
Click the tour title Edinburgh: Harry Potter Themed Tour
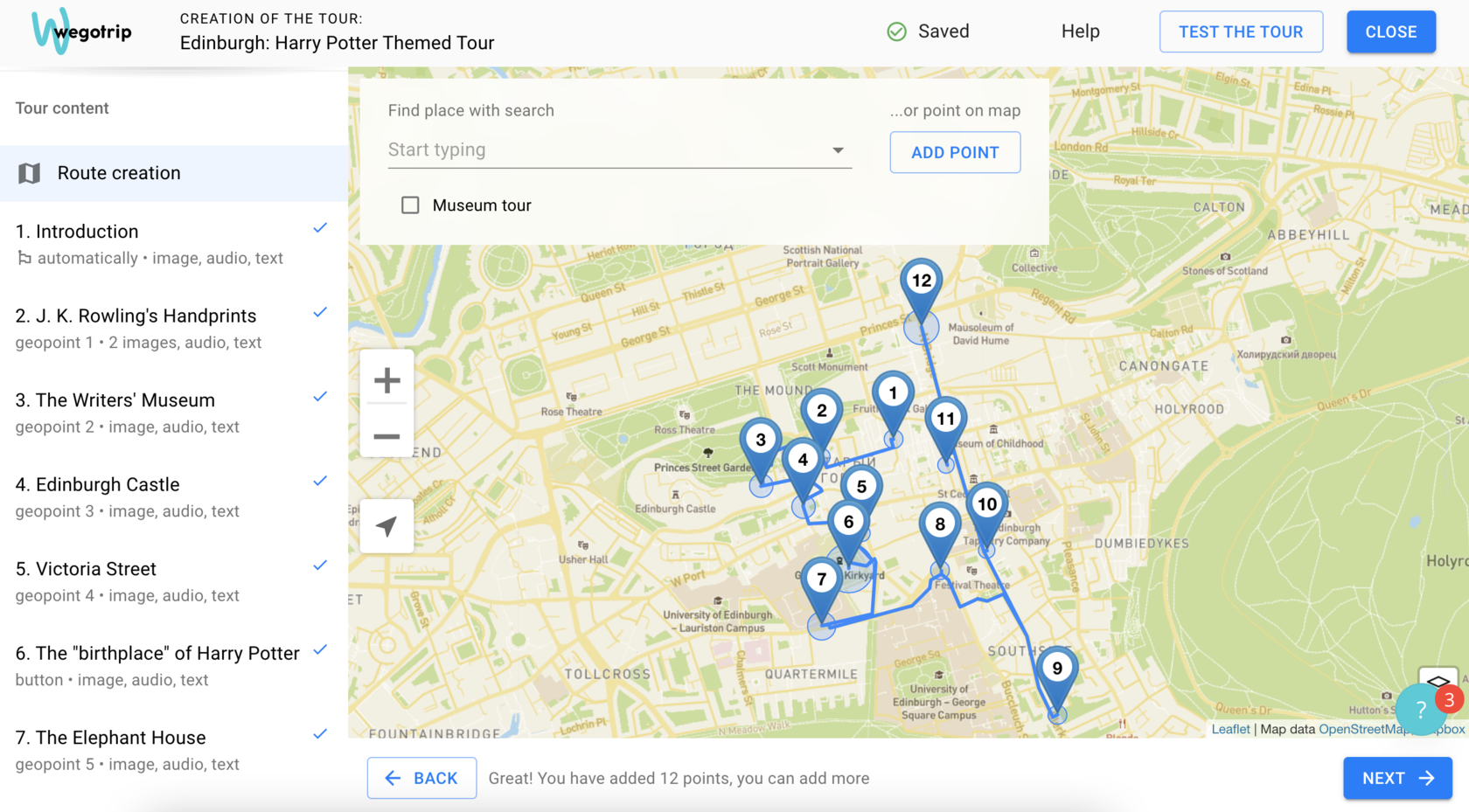pos(337,43)
